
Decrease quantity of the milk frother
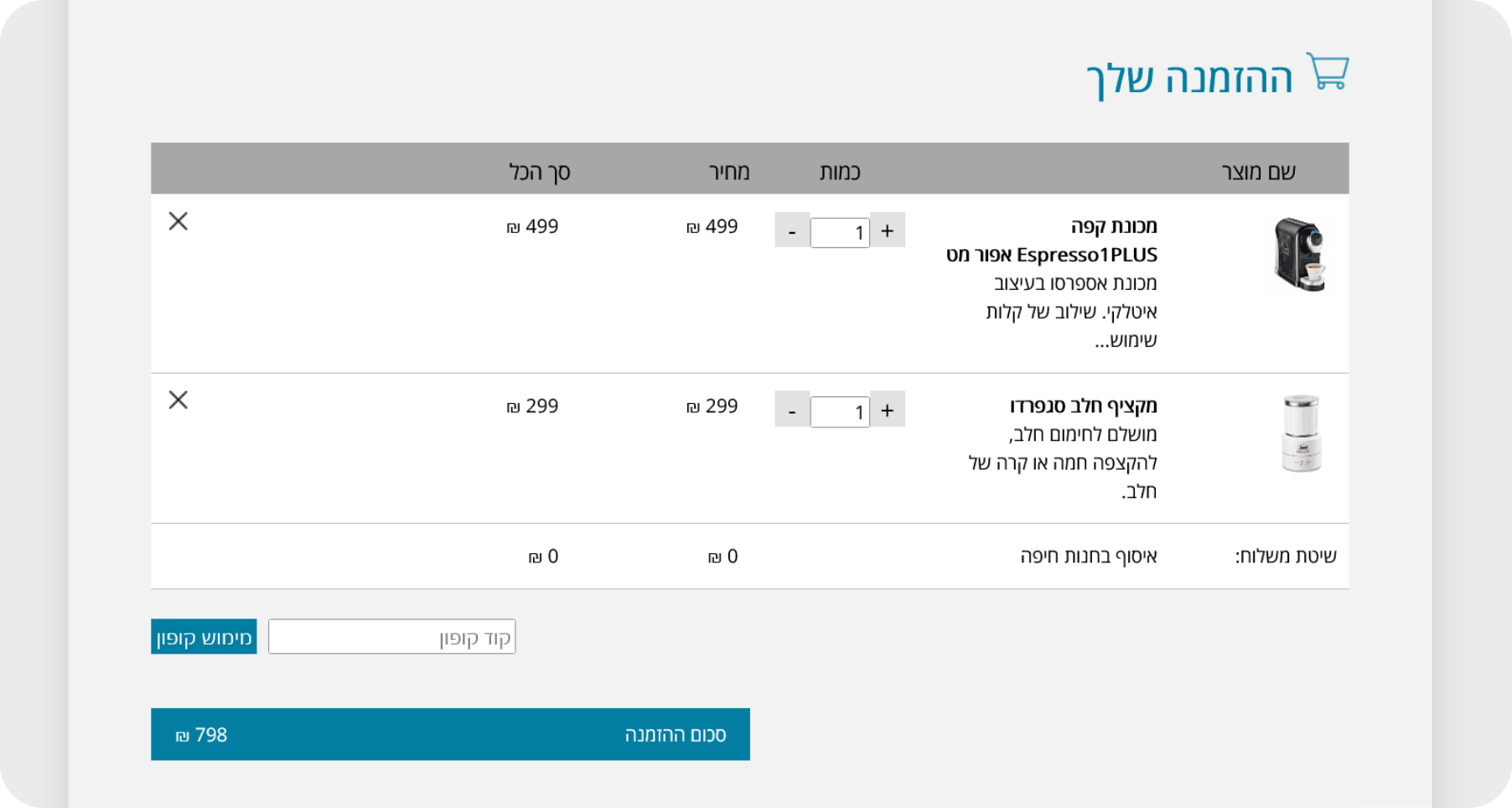pos(792,410)
